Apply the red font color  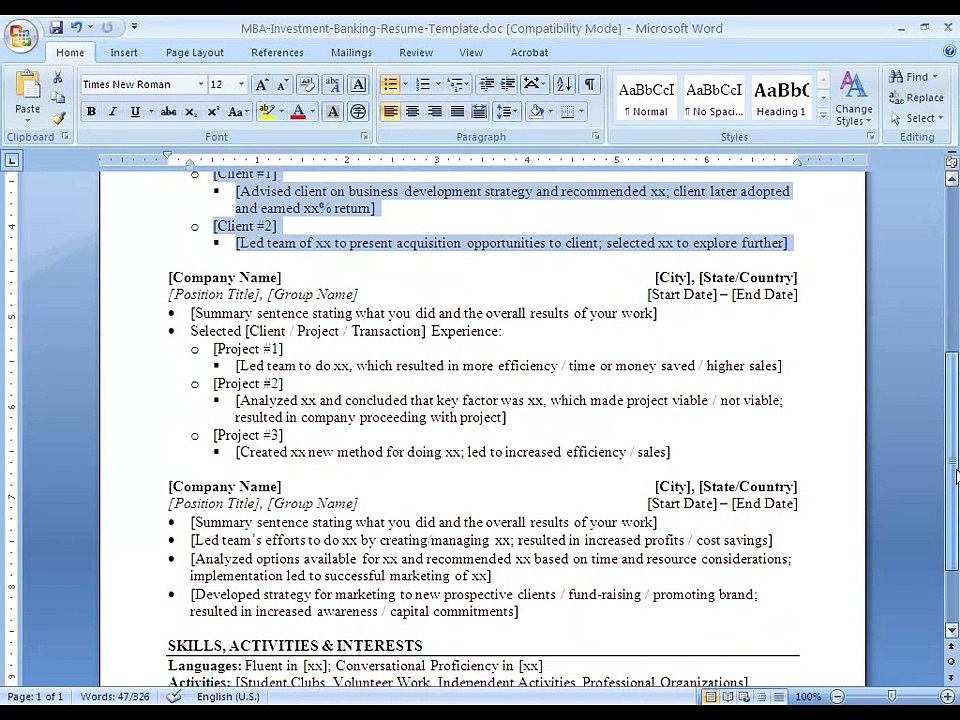click(x=298, y=111)
